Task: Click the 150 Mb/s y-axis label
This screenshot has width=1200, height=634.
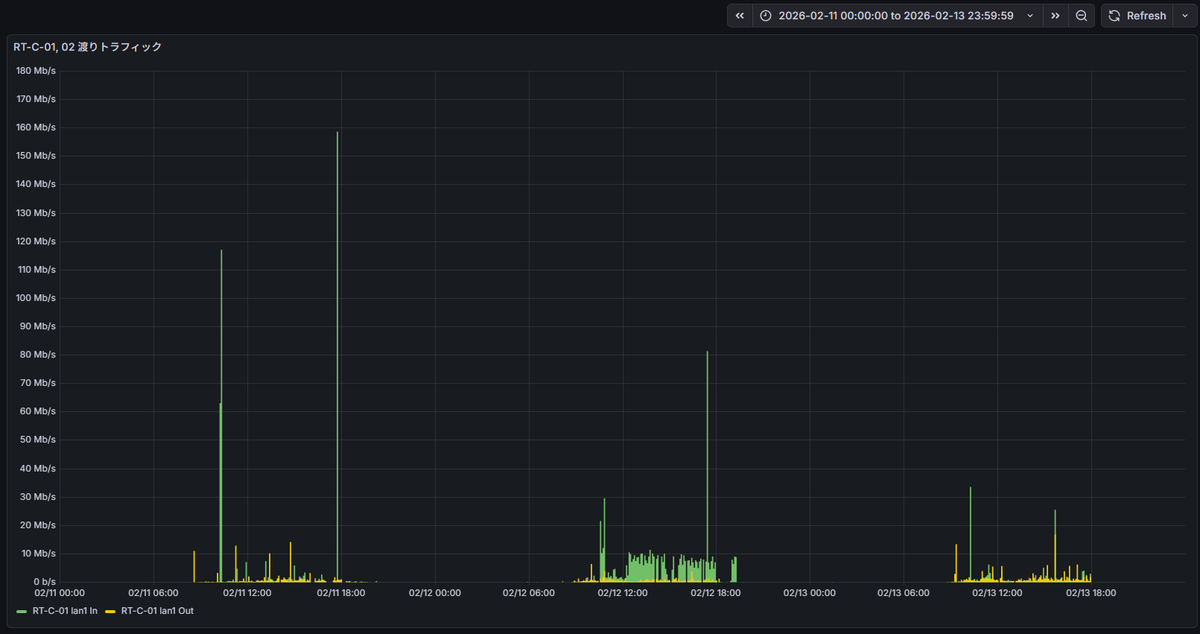Action: [36, 156]
